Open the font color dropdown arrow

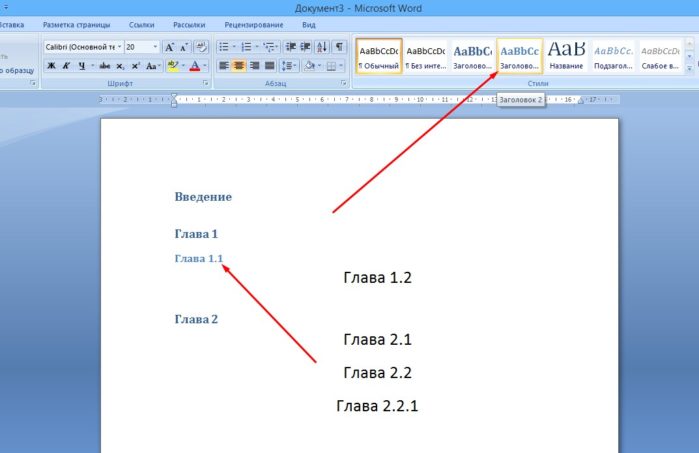point(205,66)
